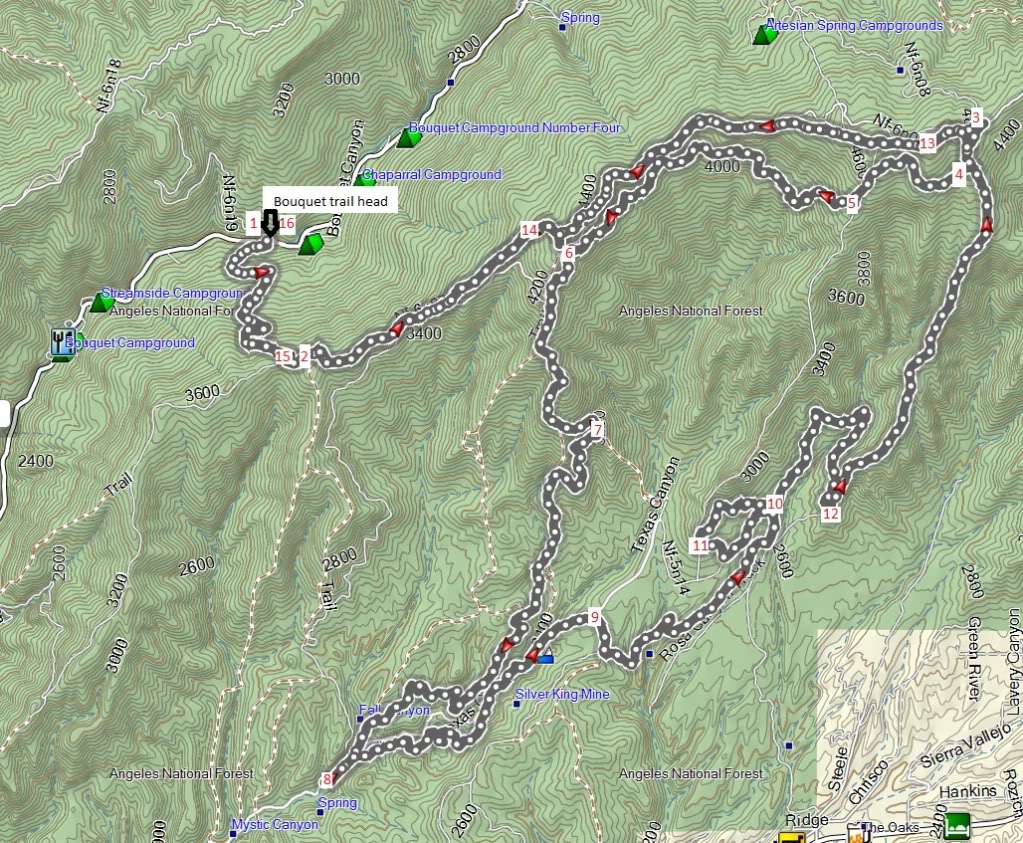1023x843 pixels.
Task: Click the Silver King Mine point marker
Action: click(517, 704)
